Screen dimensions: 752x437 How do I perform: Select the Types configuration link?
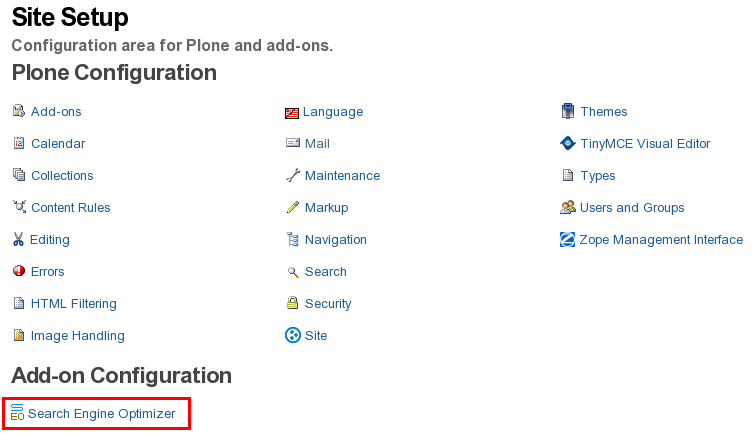[x=597, y=176]
